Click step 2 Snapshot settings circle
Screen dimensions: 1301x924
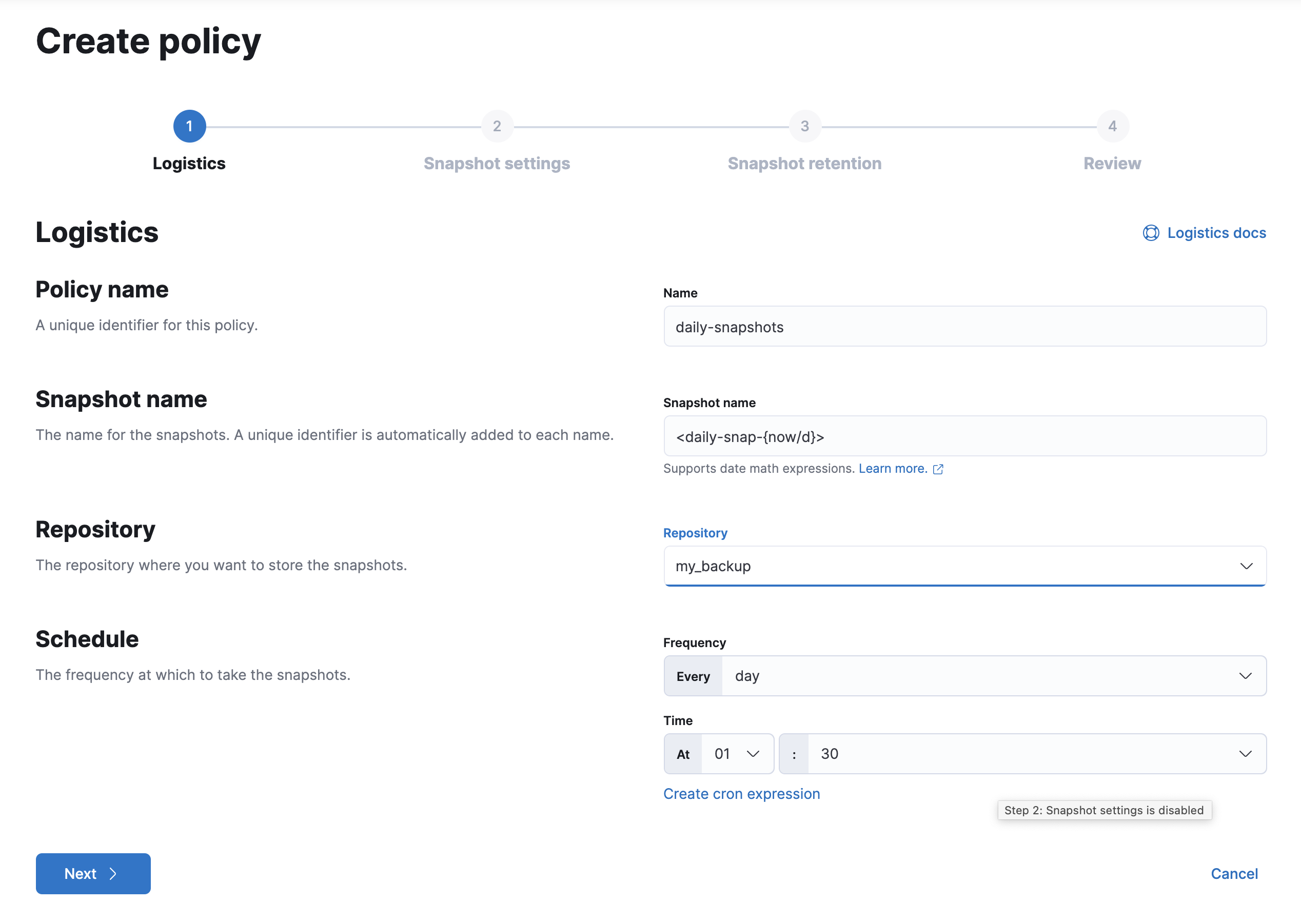click(x=497, y=126)
